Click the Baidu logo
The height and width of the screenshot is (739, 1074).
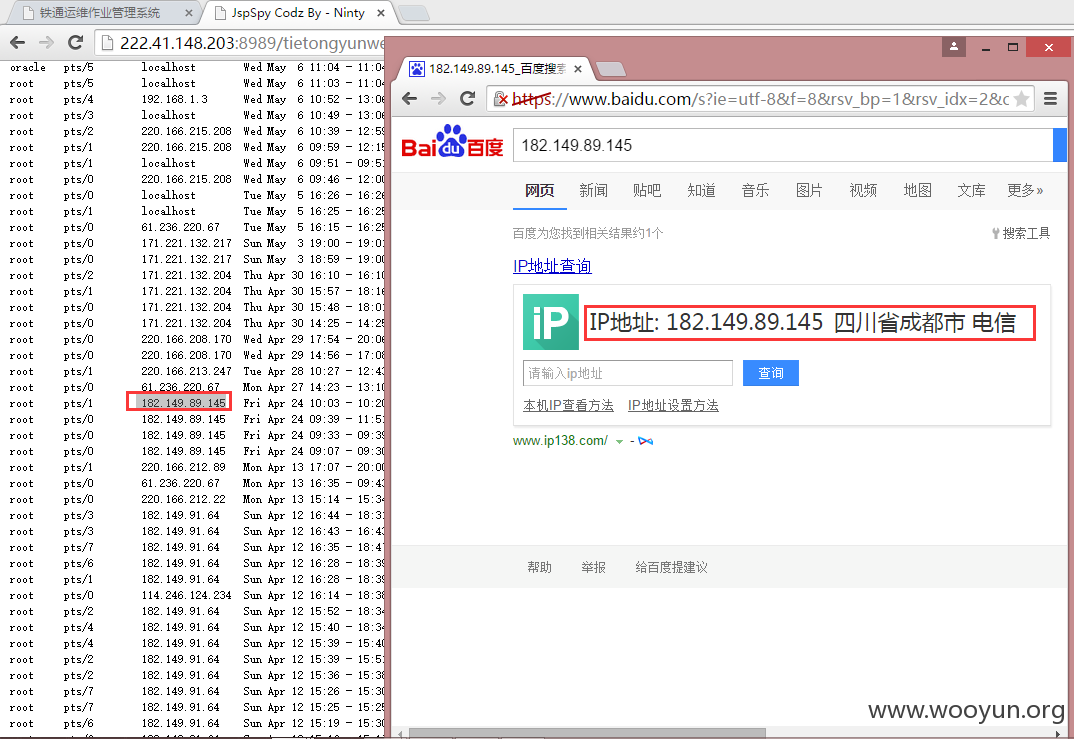tap(452, 142)
